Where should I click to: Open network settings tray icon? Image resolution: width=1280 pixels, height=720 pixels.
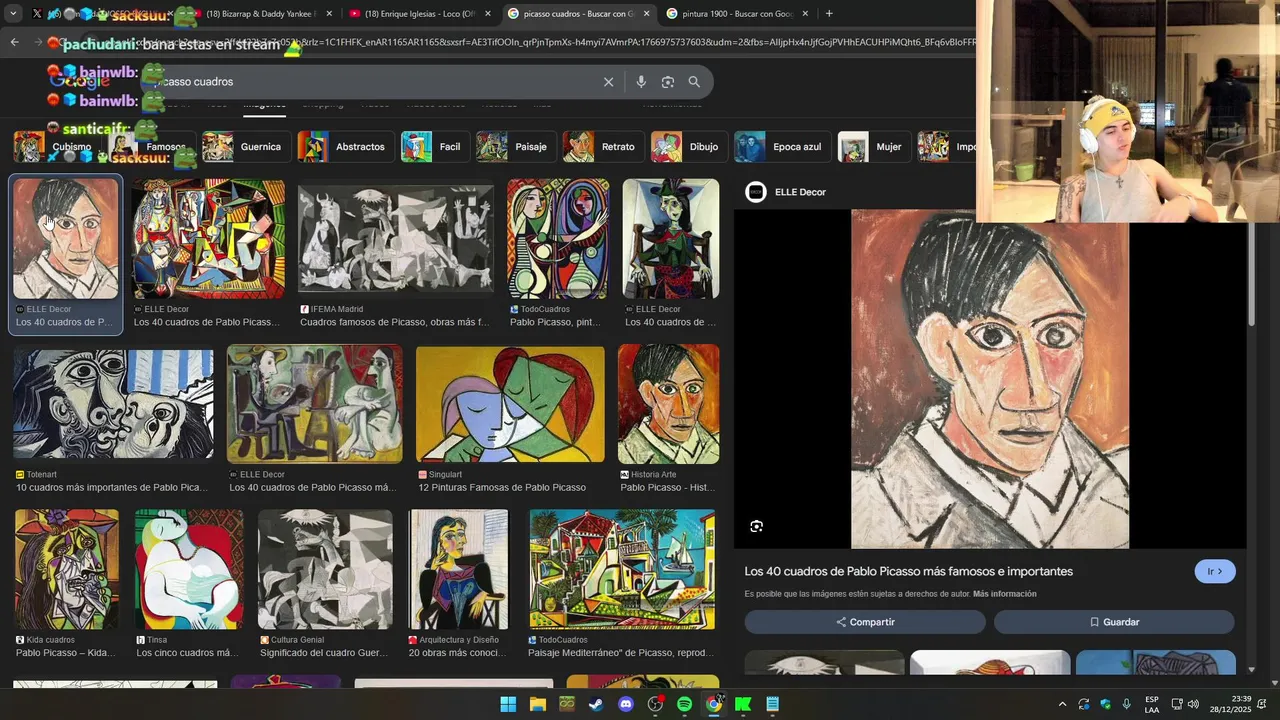point(1177,704)
